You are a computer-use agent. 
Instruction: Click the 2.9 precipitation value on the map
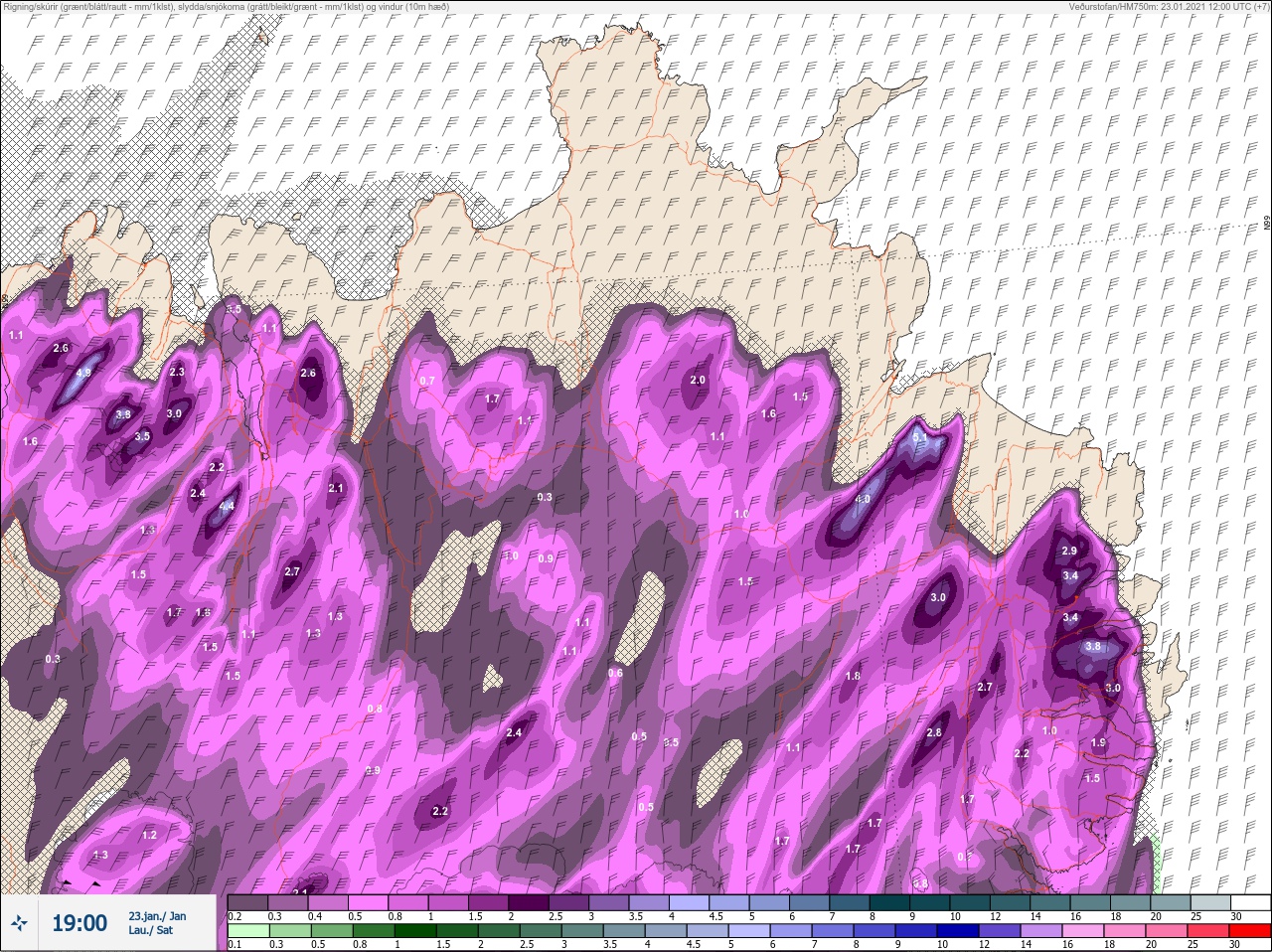[x=1069, y=551]
